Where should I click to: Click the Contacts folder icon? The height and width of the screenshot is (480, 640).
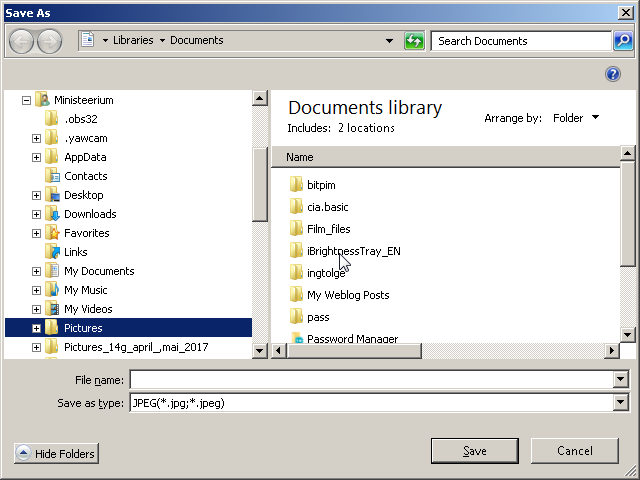(52, 176)
